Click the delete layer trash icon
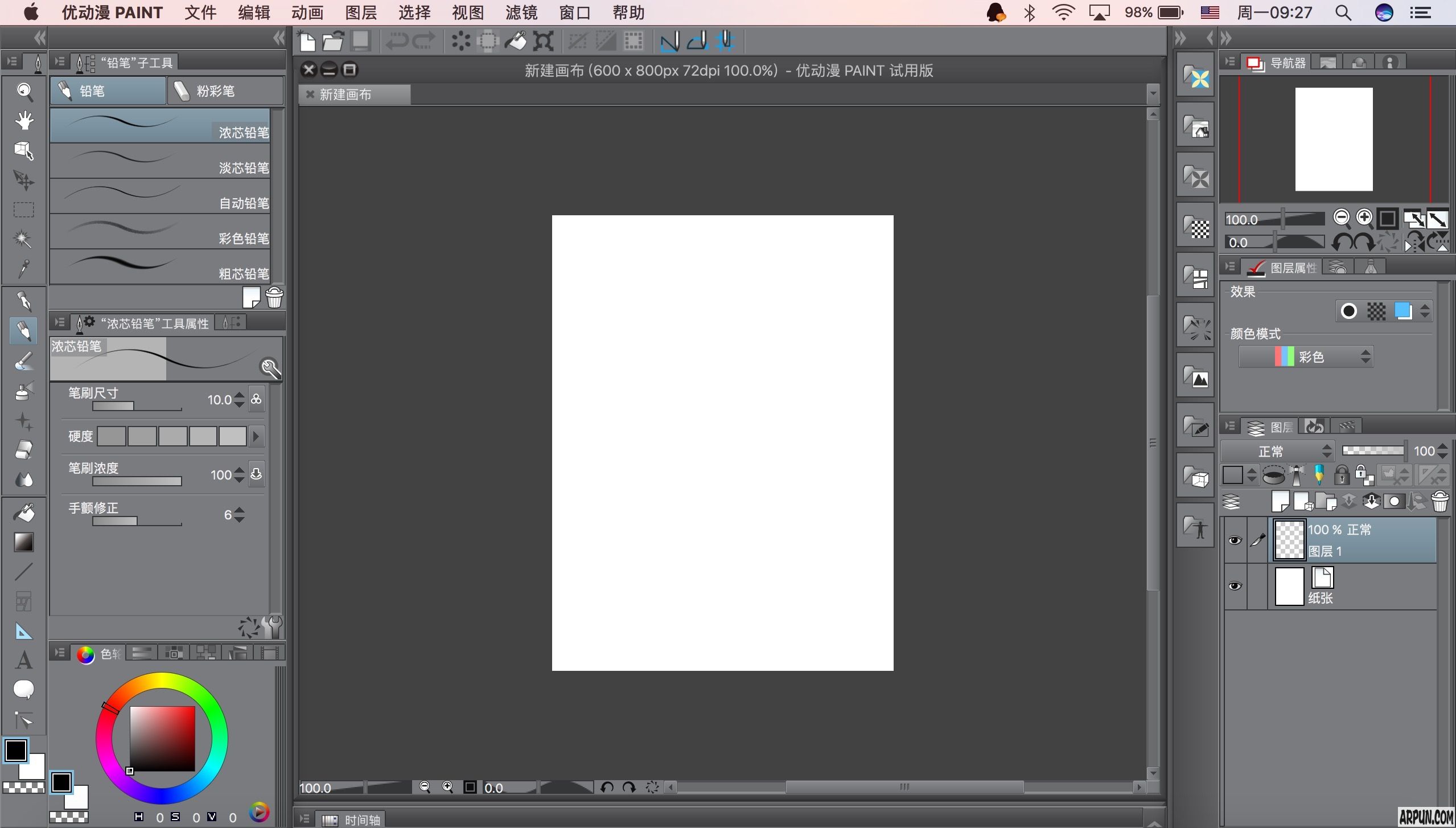 (x=1440, y=501)
